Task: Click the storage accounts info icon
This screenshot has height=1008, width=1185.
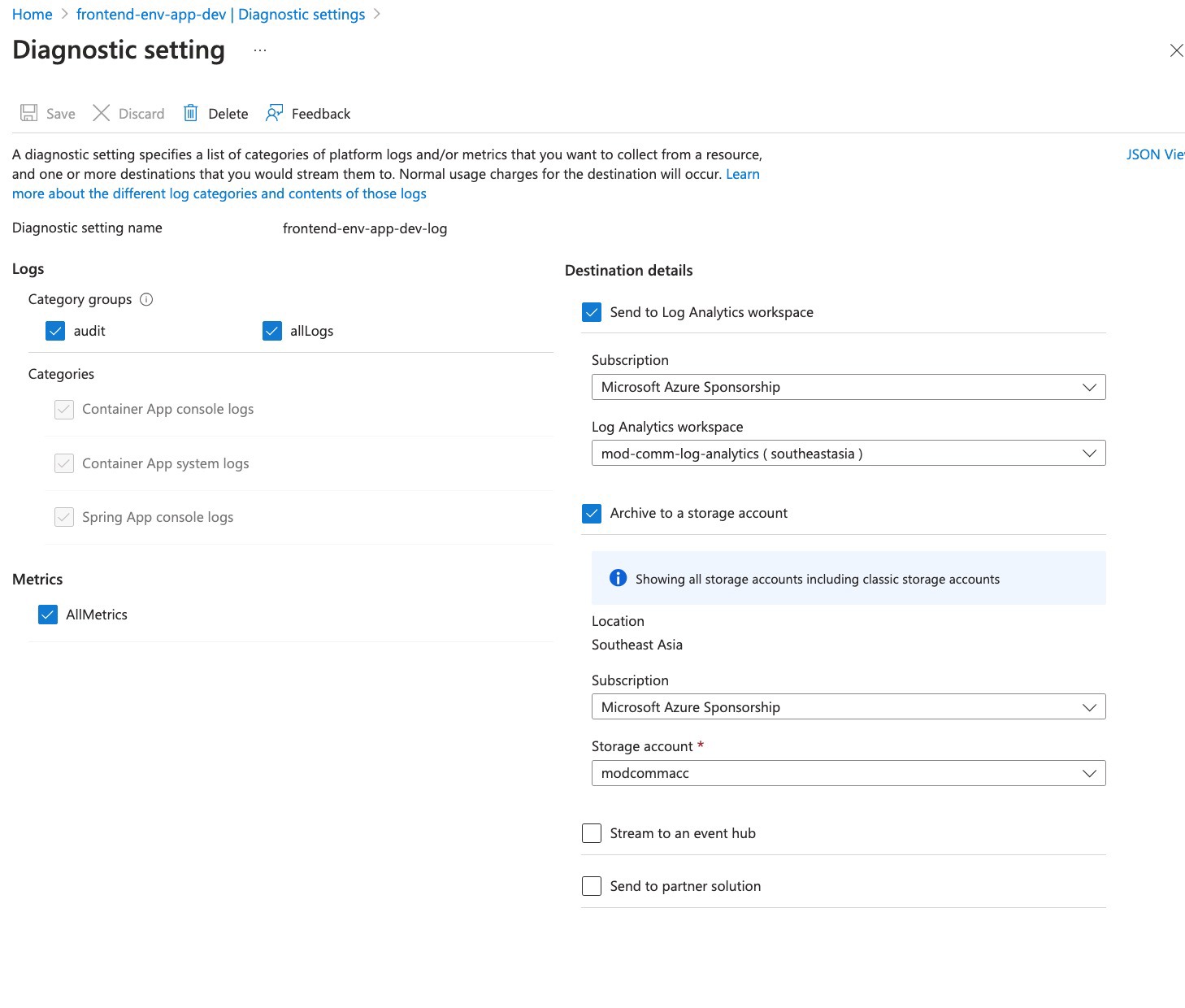Action: pos(618,578)
